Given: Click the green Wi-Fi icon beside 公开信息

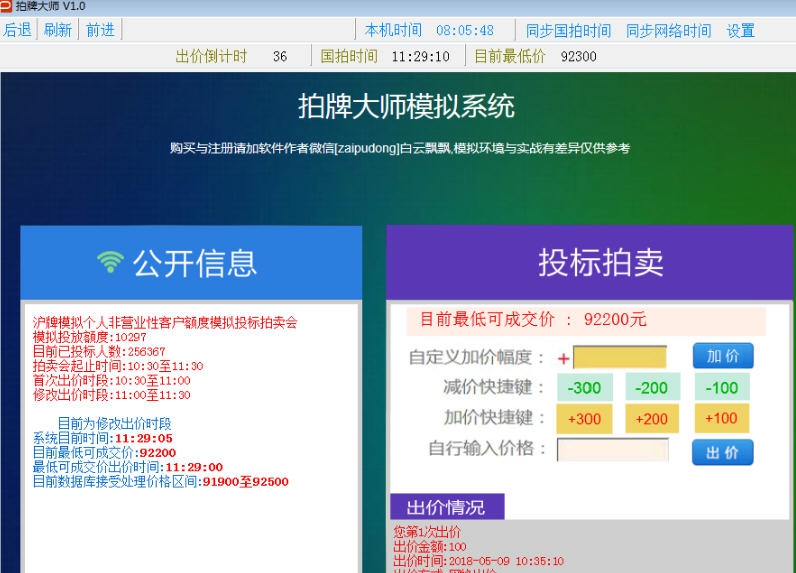Looking at the screenshot, I should pyautogui.click(x=110, y=262).
